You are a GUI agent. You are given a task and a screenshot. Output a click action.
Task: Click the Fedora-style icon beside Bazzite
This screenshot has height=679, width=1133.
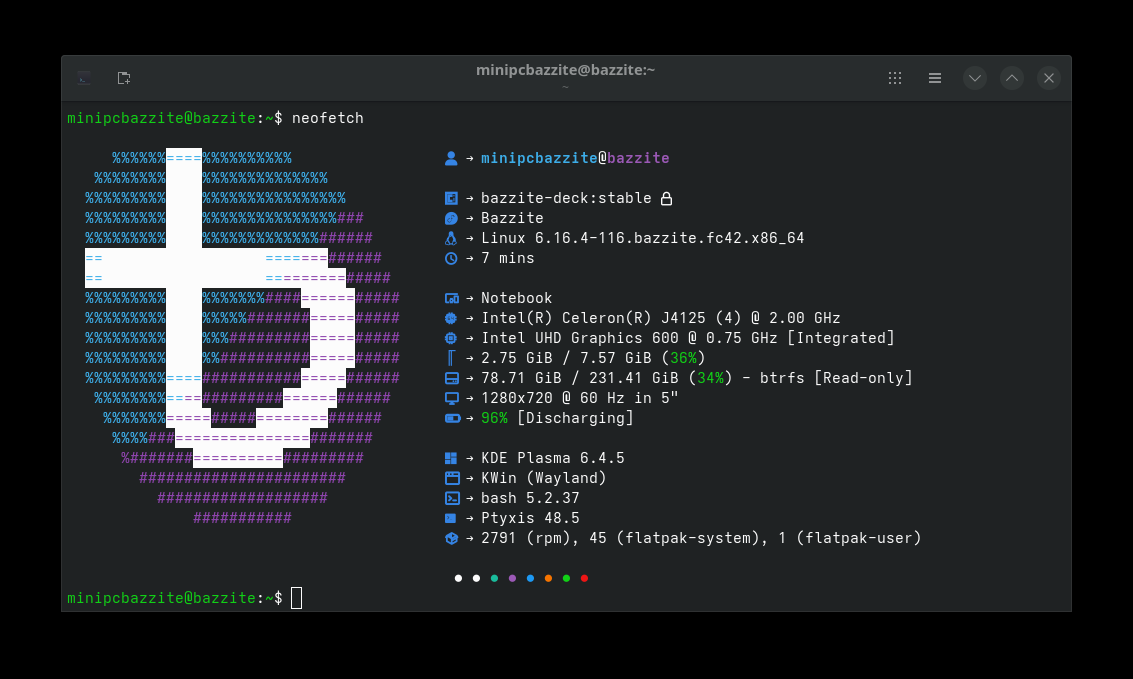pos(451,218)
